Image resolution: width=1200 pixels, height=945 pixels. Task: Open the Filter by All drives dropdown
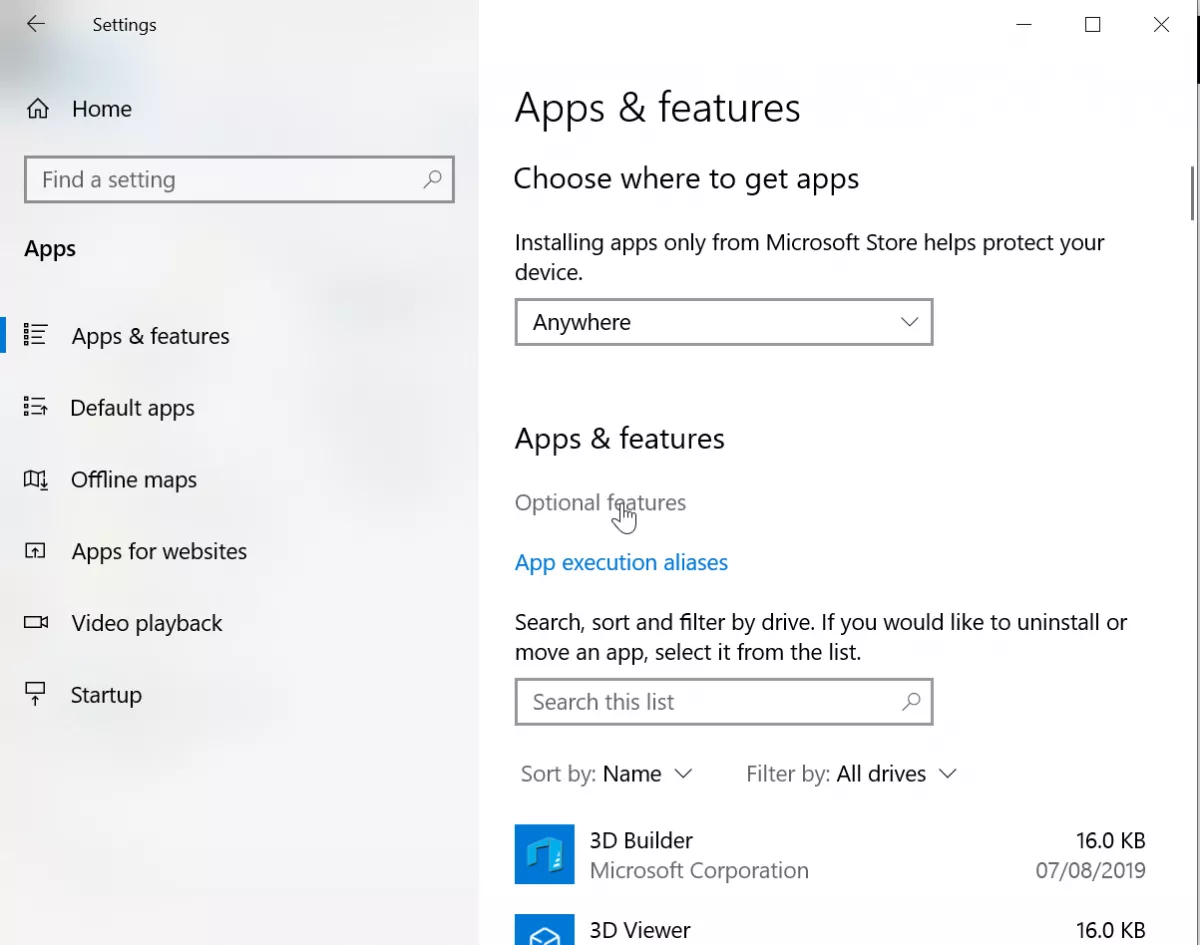(852, 774)
